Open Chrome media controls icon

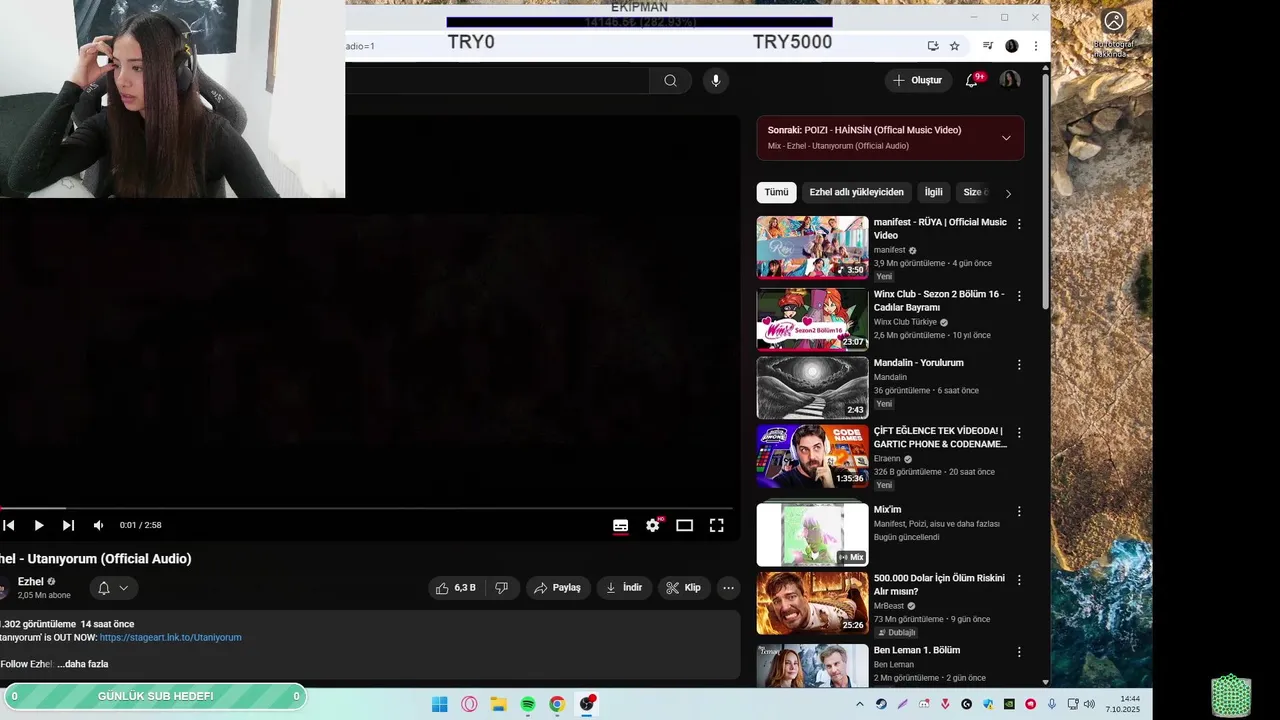[x=988, y=46]
